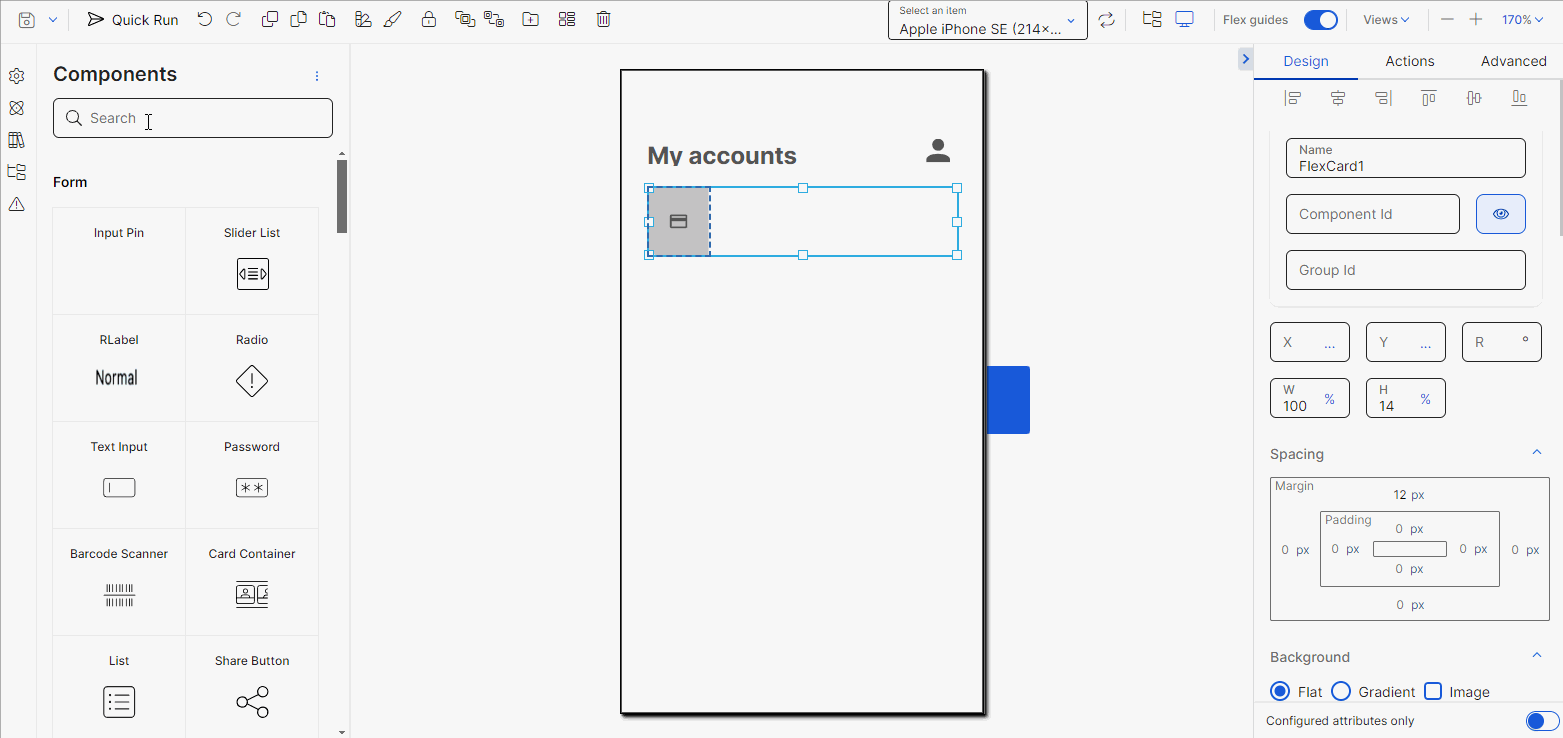
Task: Select the Delete trash icon
Action: (603, 18)
